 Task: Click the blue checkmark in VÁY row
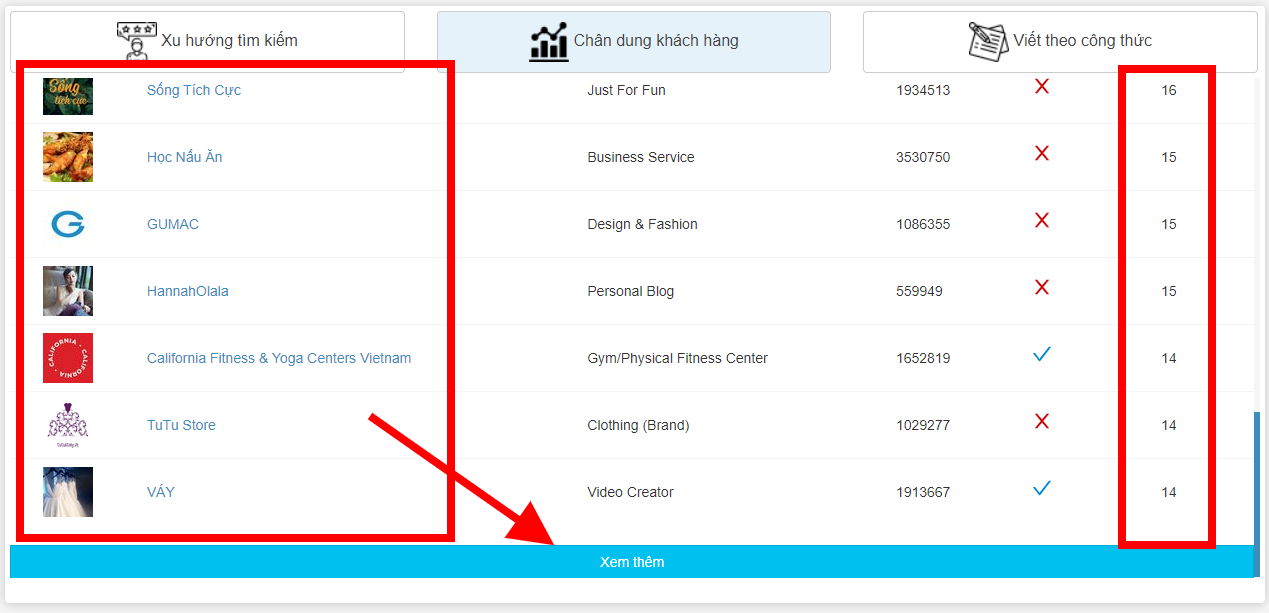click(x=1042, y=488)
